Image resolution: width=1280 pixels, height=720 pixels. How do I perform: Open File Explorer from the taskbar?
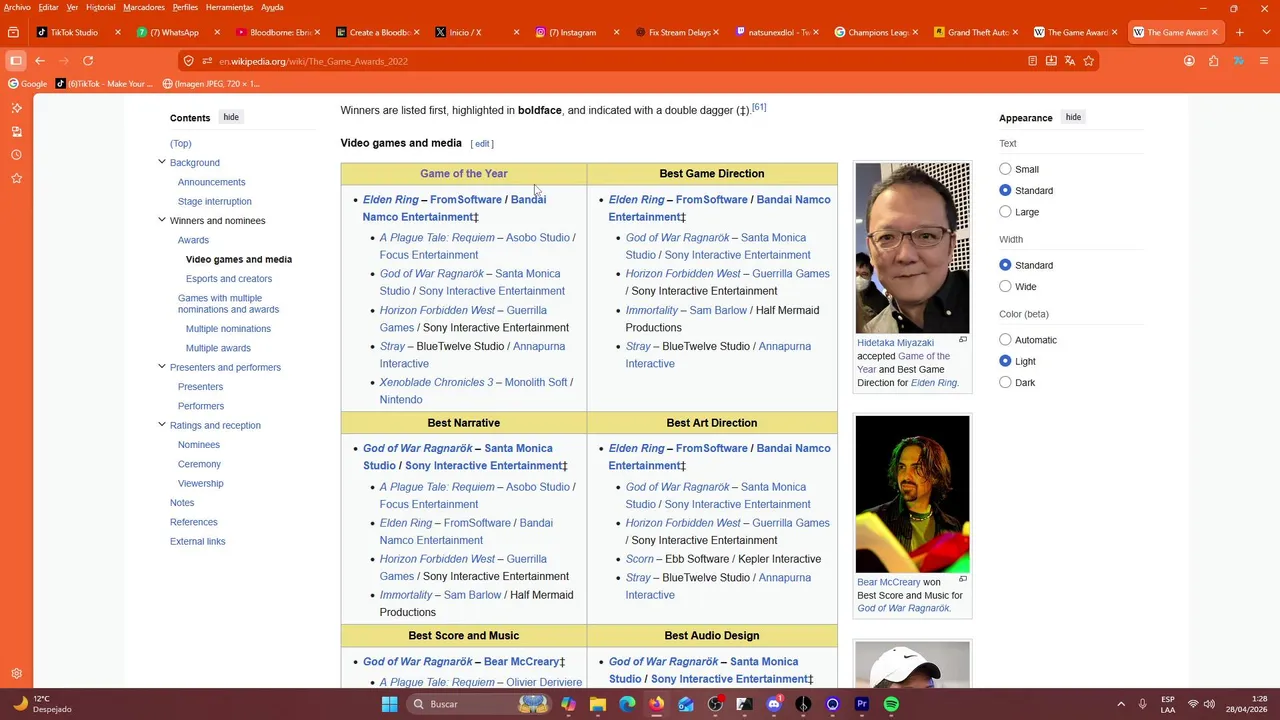point(598,704)
